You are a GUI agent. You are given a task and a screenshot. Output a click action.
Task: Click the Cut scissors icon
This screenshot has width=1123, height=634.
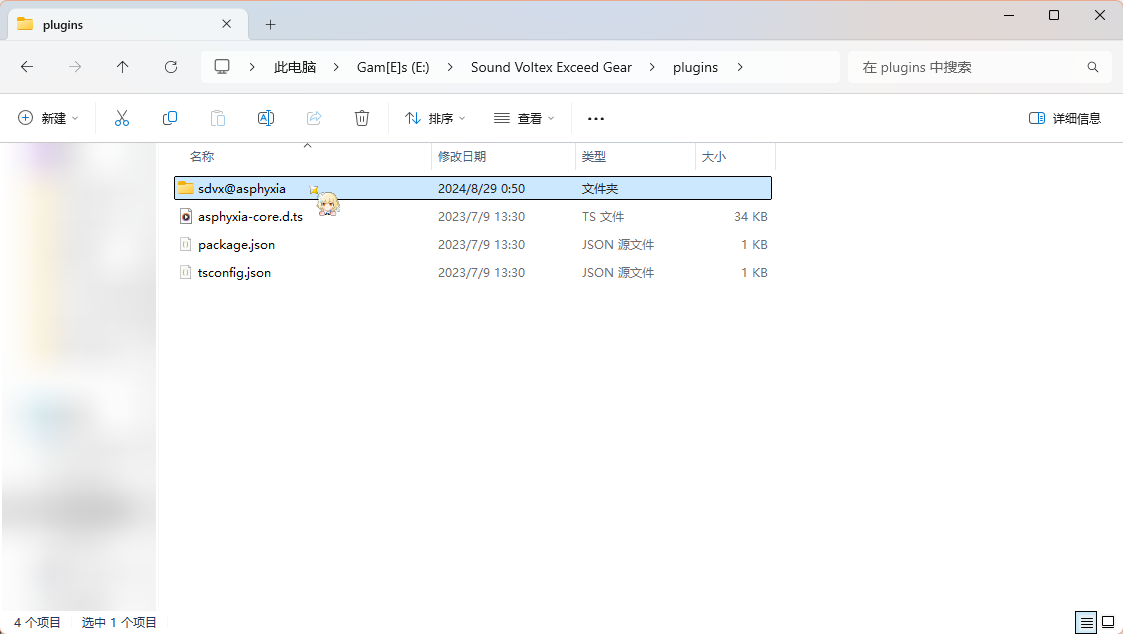[122, 118]
